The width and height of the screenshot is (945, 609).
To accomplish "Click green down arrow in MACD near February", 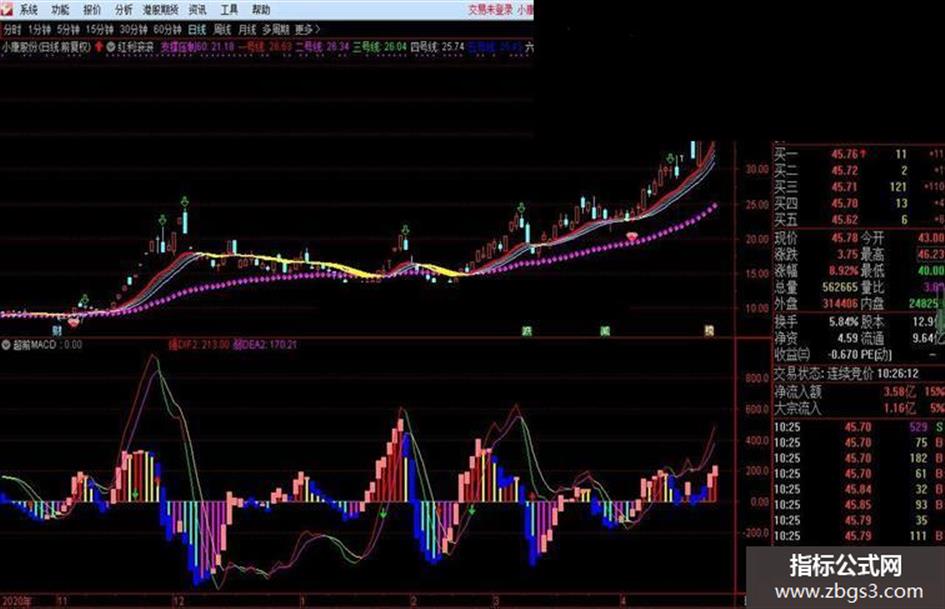I will [383, 514].
